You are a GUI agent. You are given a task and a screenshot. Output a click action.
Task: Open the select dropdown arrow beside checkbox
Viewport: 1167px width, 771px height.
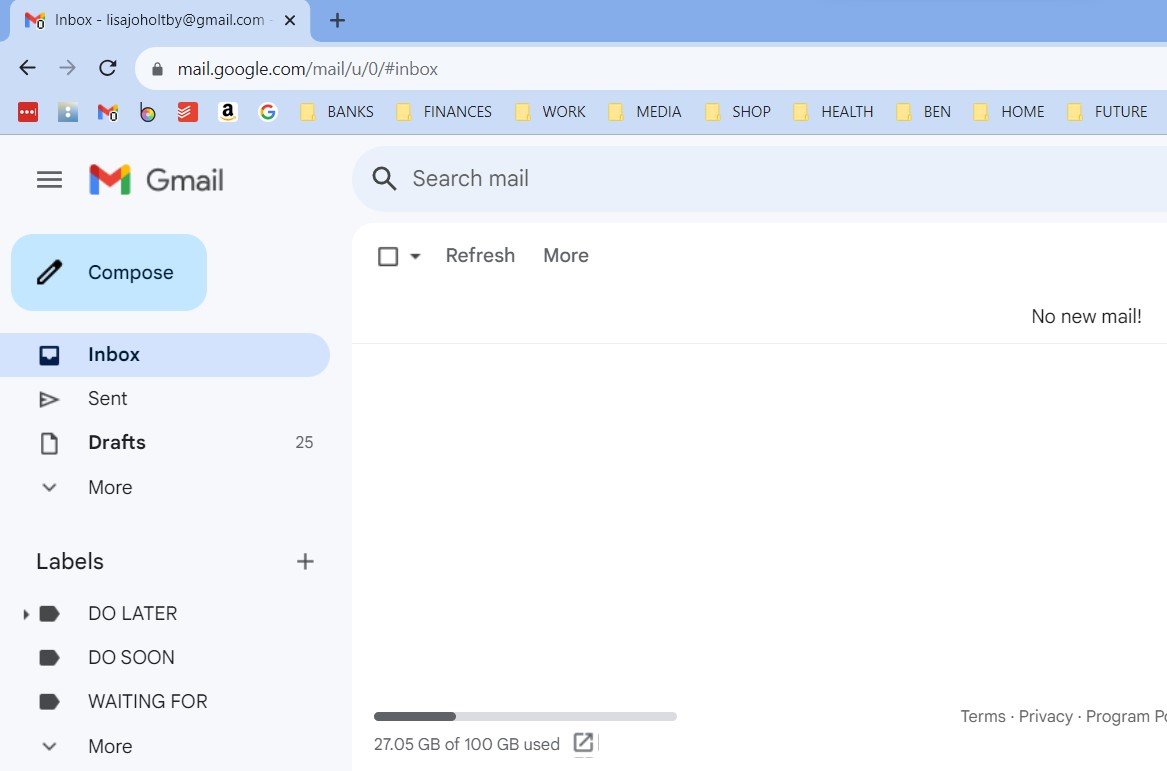(x=415, y=256)
